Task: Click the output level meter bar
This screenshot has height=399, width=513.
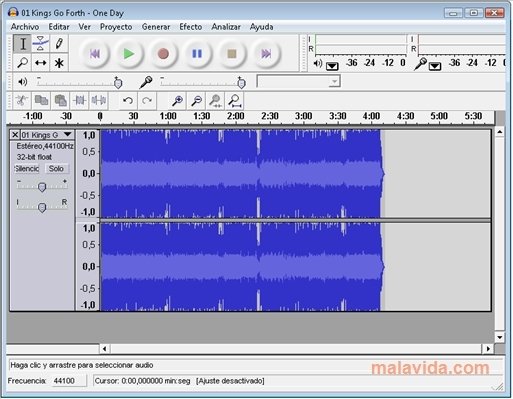Action: (361, 44)
